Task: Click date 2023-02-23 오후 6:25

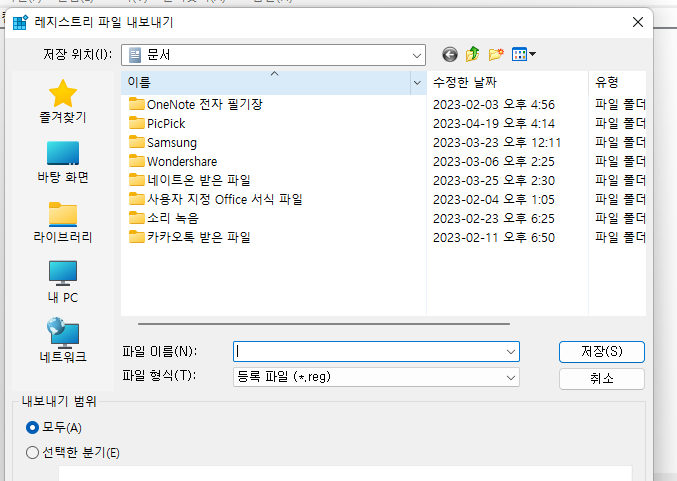Action: tap(494, 218)
